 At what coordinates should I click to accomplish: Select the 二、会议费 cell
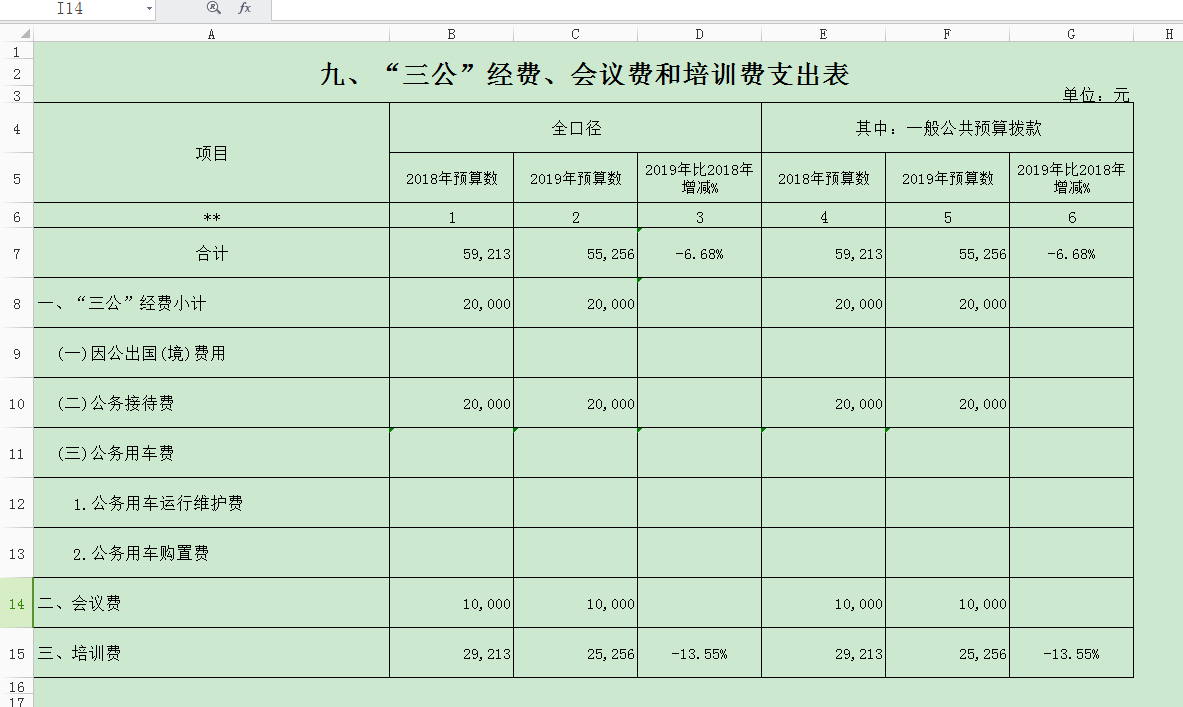pos(211,603)
